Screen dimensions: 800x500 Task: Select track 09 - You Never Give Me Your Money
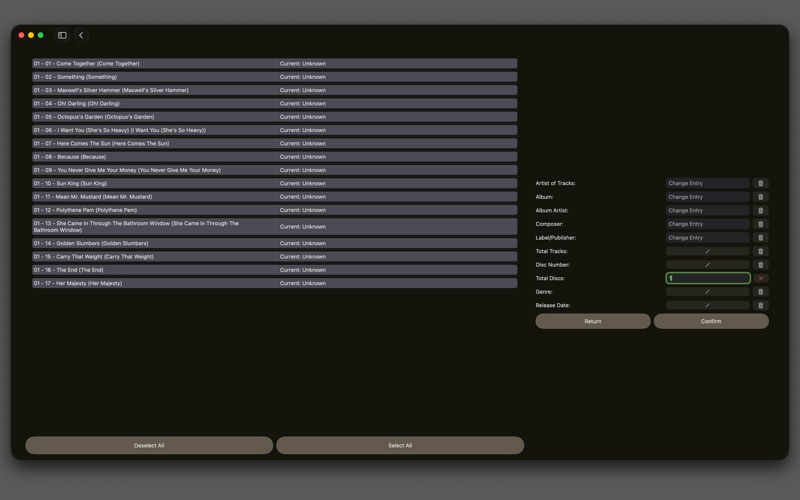274,170
